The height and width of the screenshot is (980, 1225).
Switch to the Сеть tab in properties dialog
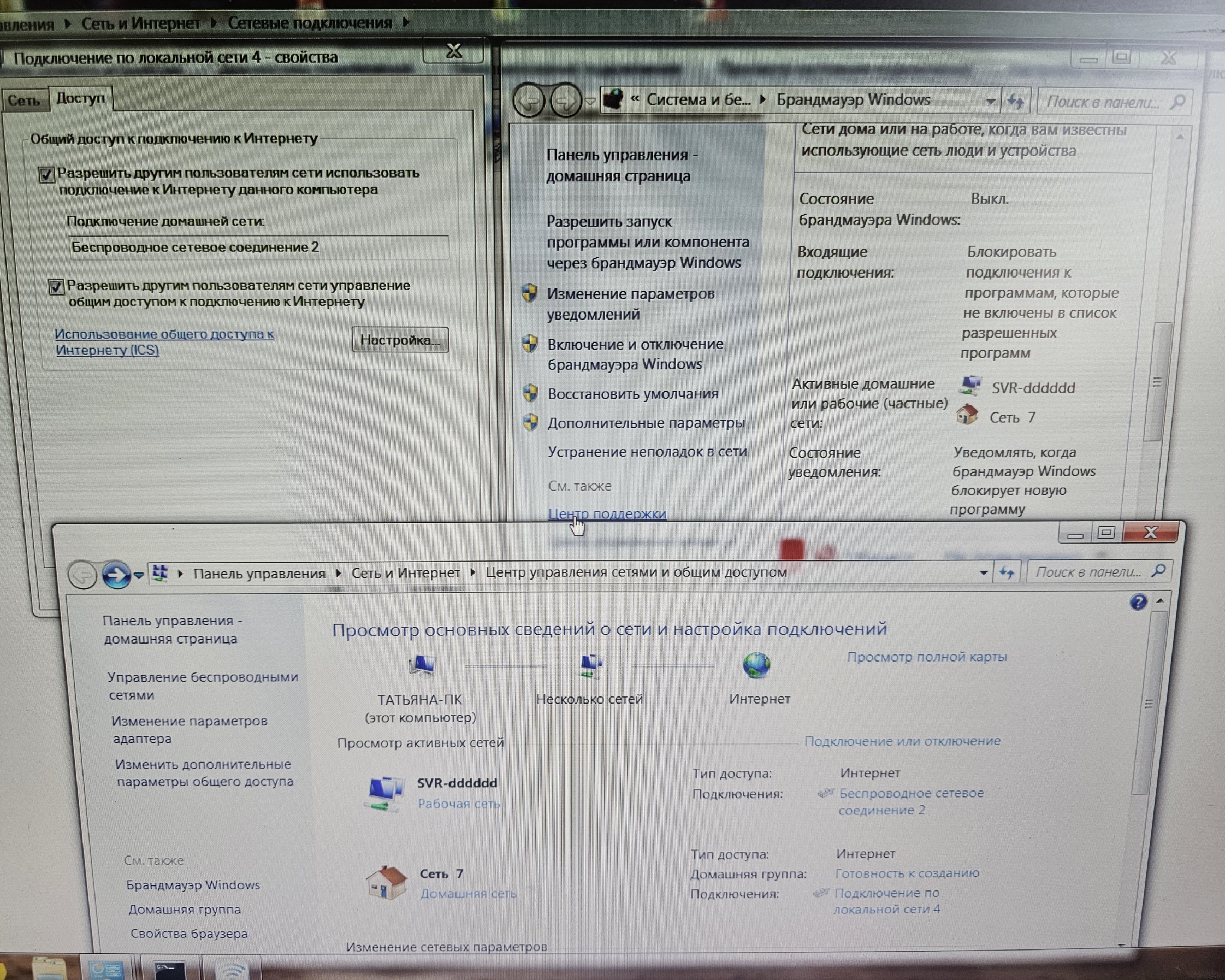(24, 101)
